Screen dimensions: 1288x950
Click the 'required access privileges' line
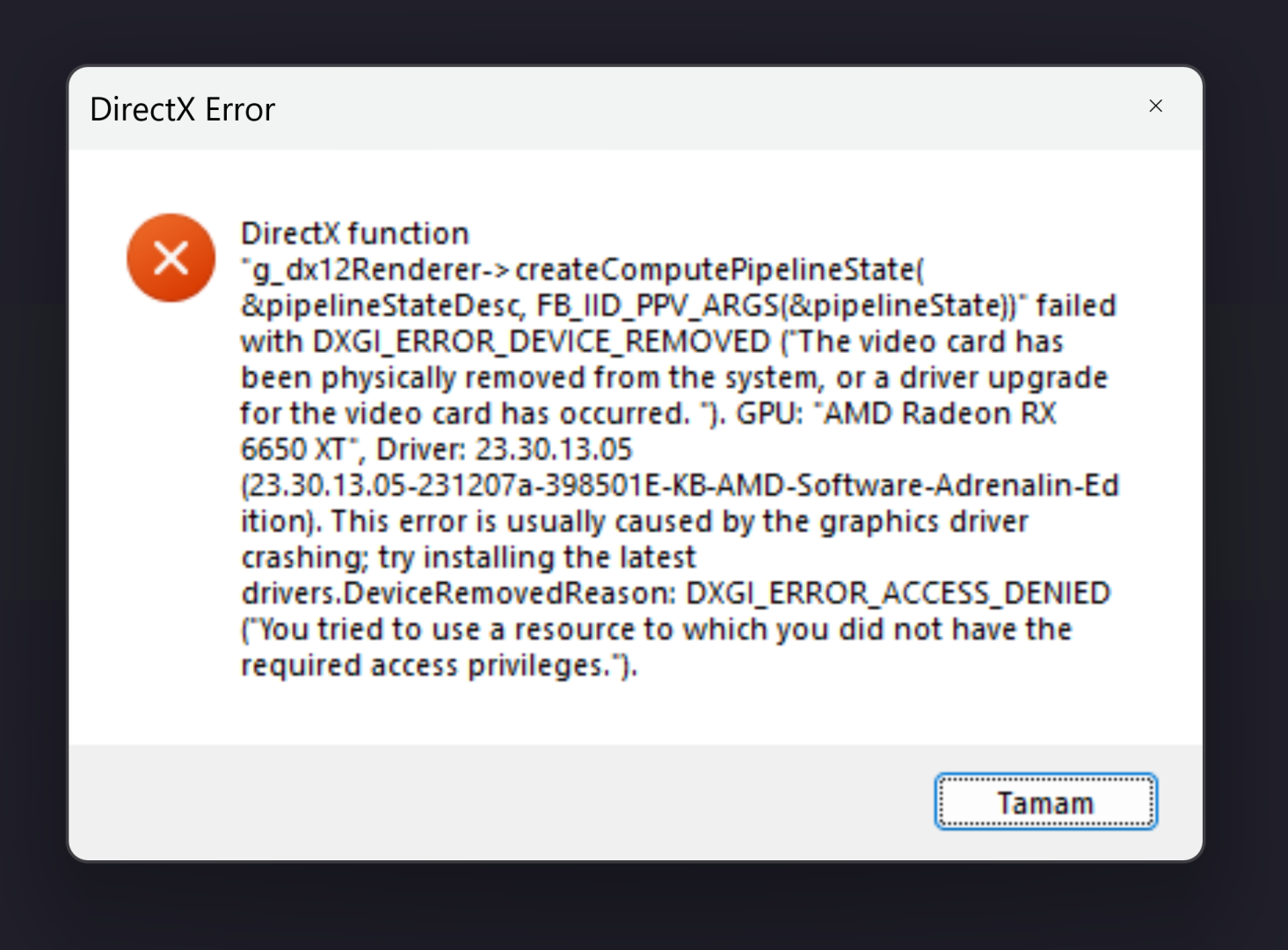pyautogui.click(x=439, y=666)
